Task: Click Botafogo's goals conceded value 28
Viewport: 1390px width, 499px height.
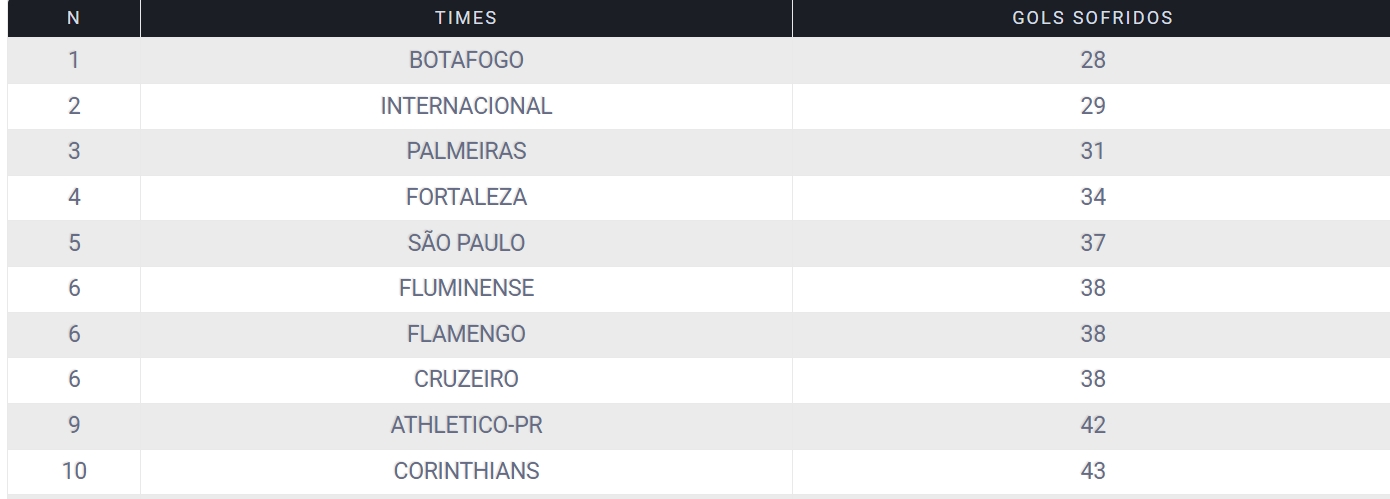Action: tap(1093, 60)
